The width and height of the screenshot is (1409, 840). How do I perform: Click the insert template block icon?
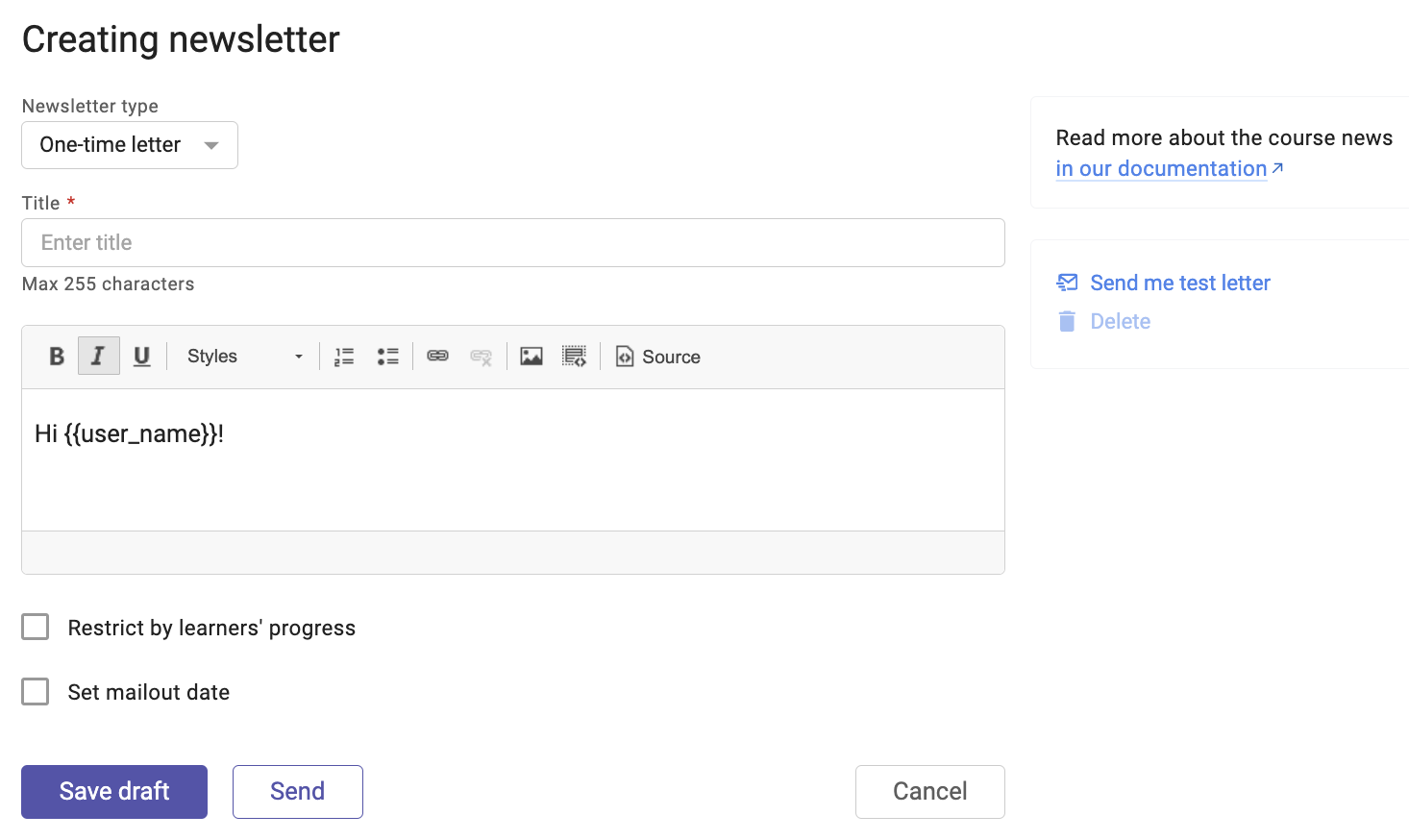coord(574,357)
